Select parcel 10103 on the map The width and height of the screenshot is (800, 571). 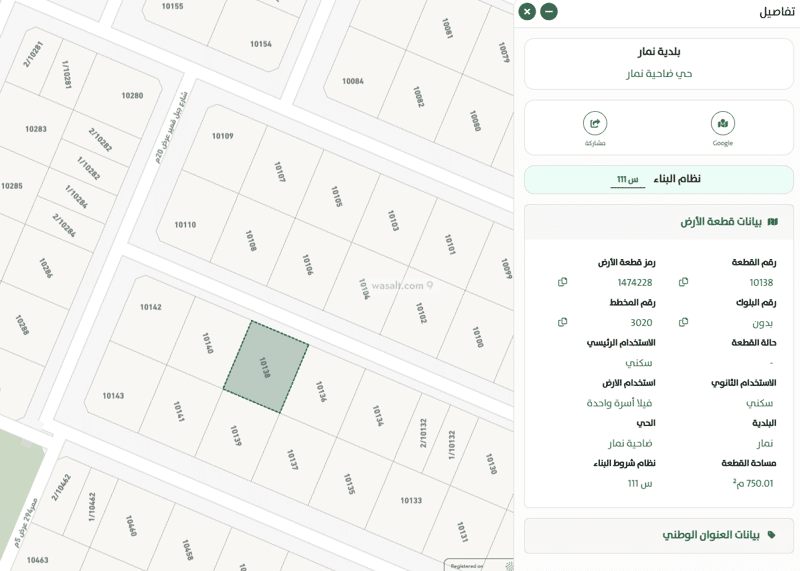pyautogui.click(x=393, y=220)
